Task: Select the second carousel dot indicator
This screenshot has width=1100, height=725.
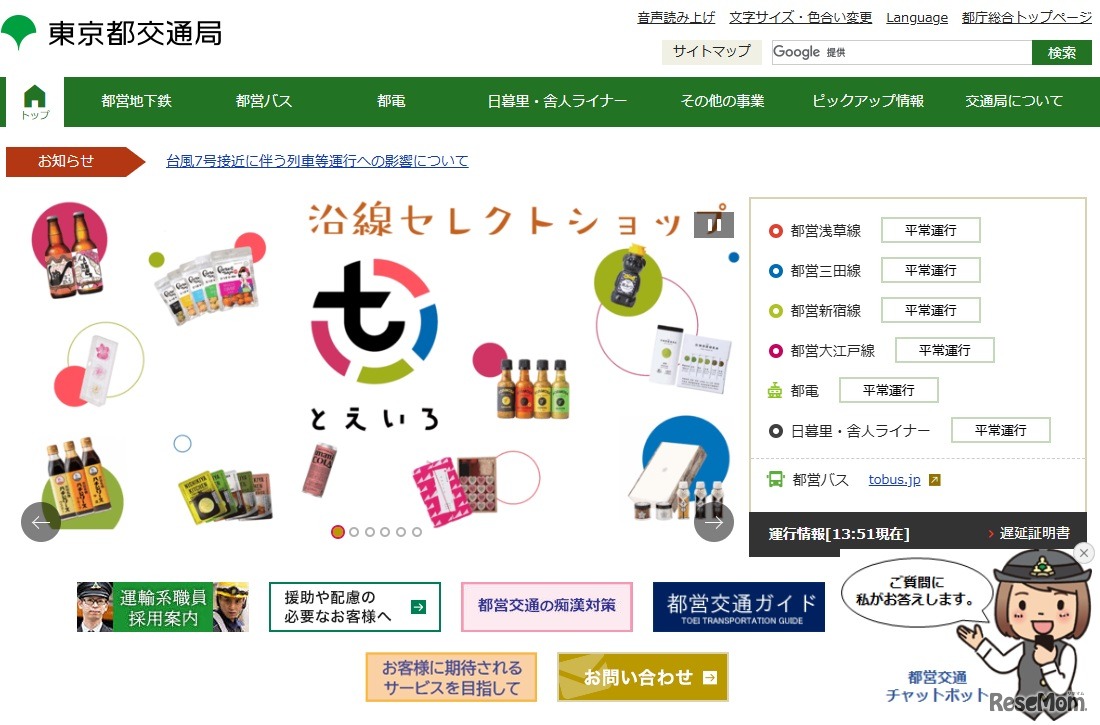Action: coord(354,532)
